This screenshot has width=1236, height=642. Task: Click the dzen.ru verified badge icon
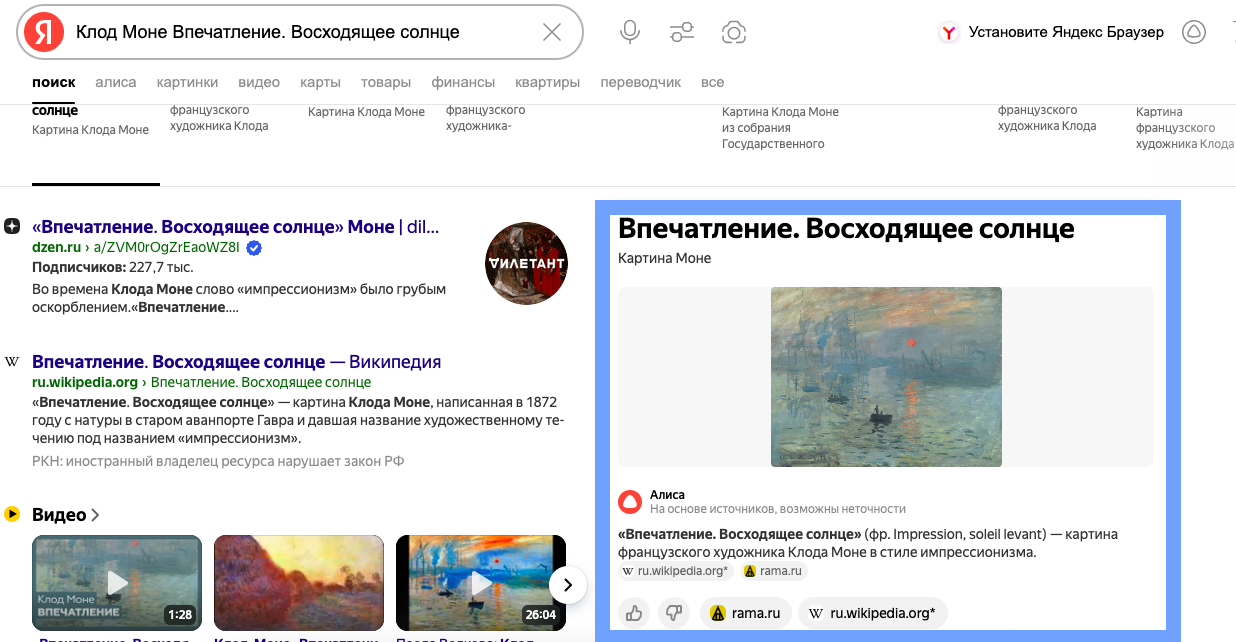(x=254, y=247)
